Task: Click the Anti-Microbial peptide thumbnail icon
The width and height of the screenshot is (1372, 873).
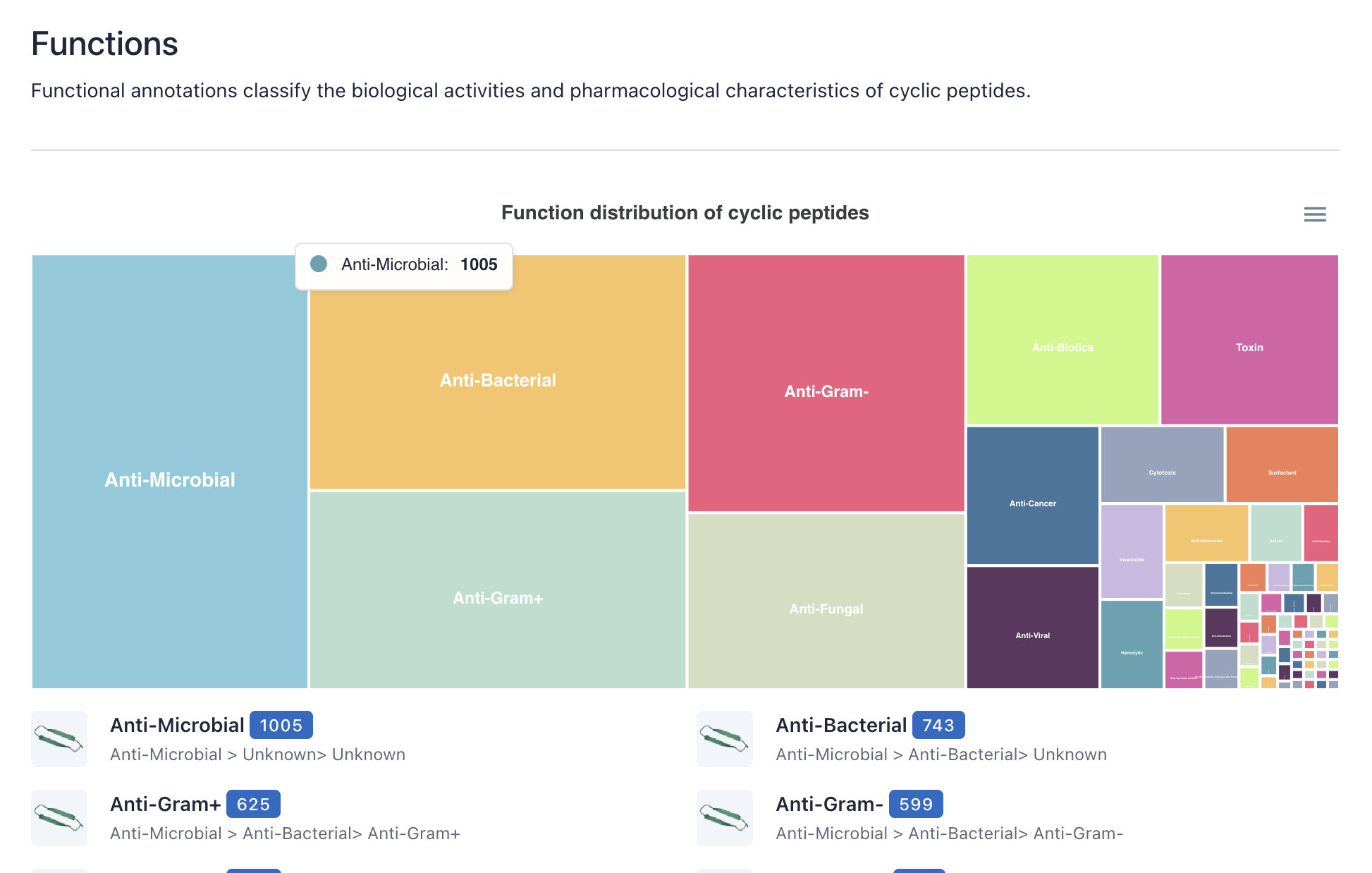Action: pyautogui.click(x=59, y=739)
